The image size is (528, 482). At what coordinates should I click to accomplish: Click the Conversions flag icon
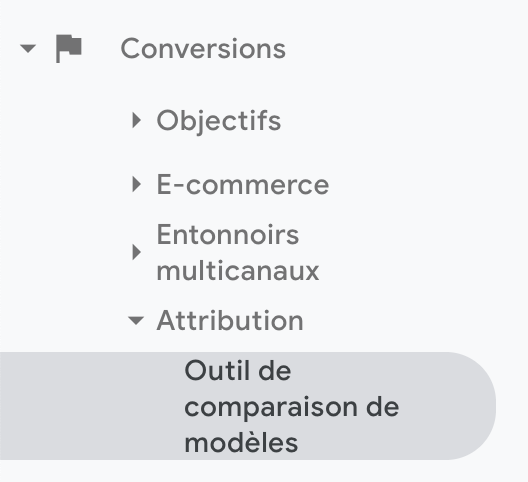[x=69, y=49]
